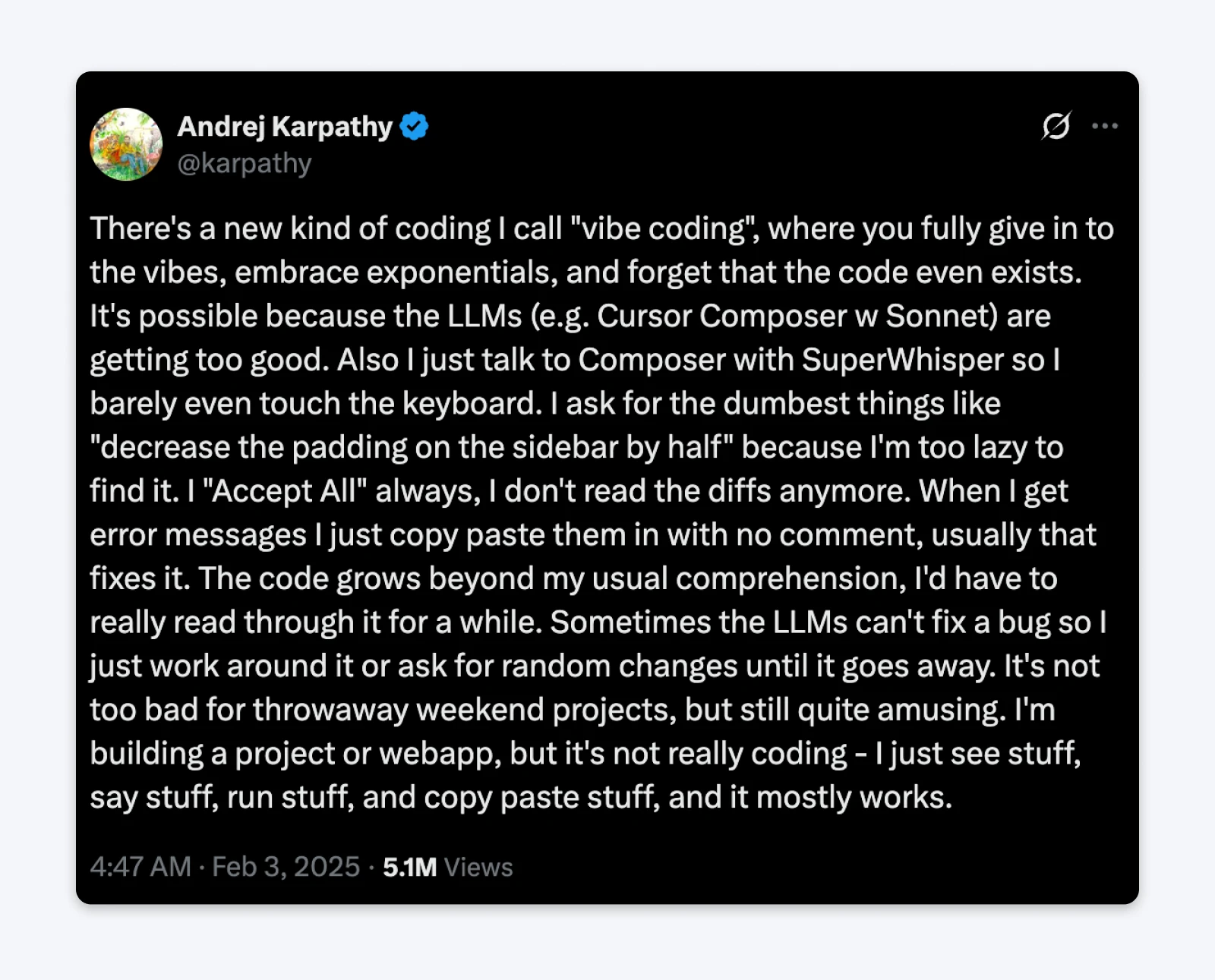Click the word SuperWhisper in the tweet

click(x=904, y=360)
